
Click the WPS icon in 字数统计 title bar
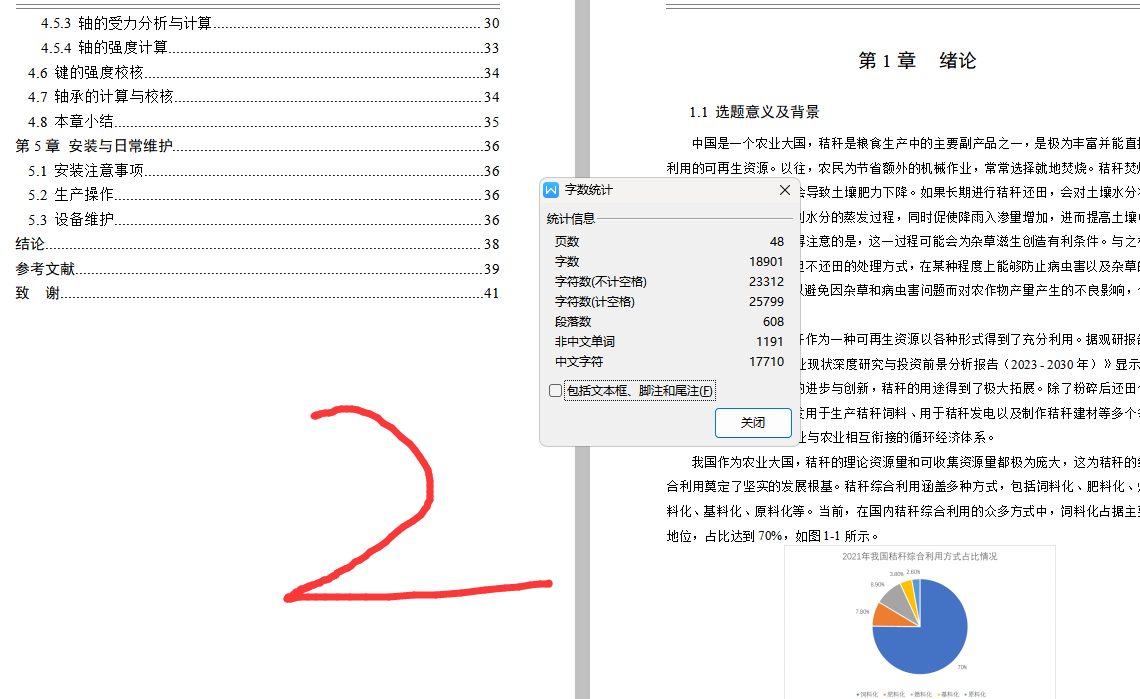551,190
